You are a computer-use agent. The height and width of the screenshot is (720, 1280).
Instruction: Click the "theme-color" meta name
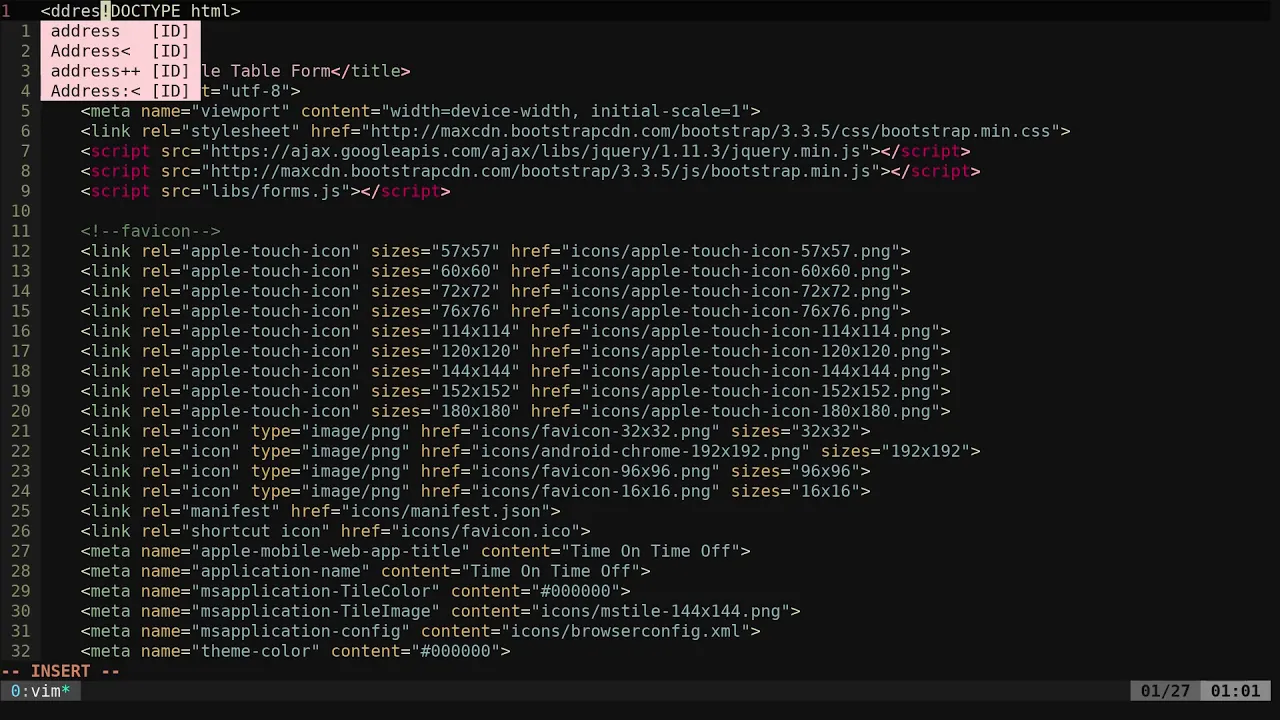tap(255, 651)
